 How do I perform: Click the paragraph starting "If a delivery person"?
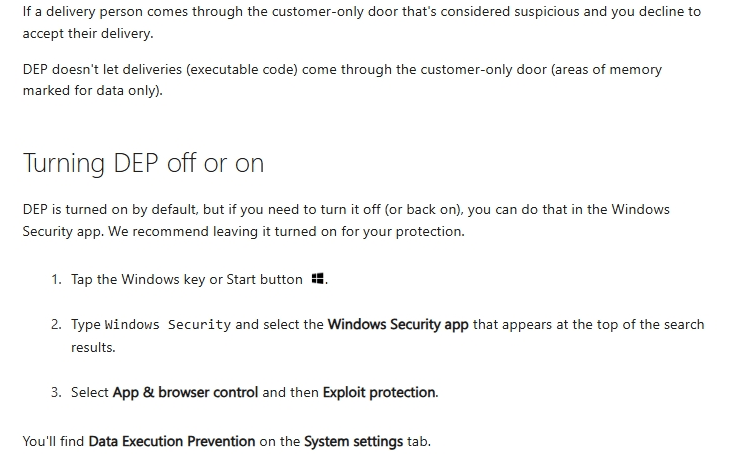pos(362,22)
